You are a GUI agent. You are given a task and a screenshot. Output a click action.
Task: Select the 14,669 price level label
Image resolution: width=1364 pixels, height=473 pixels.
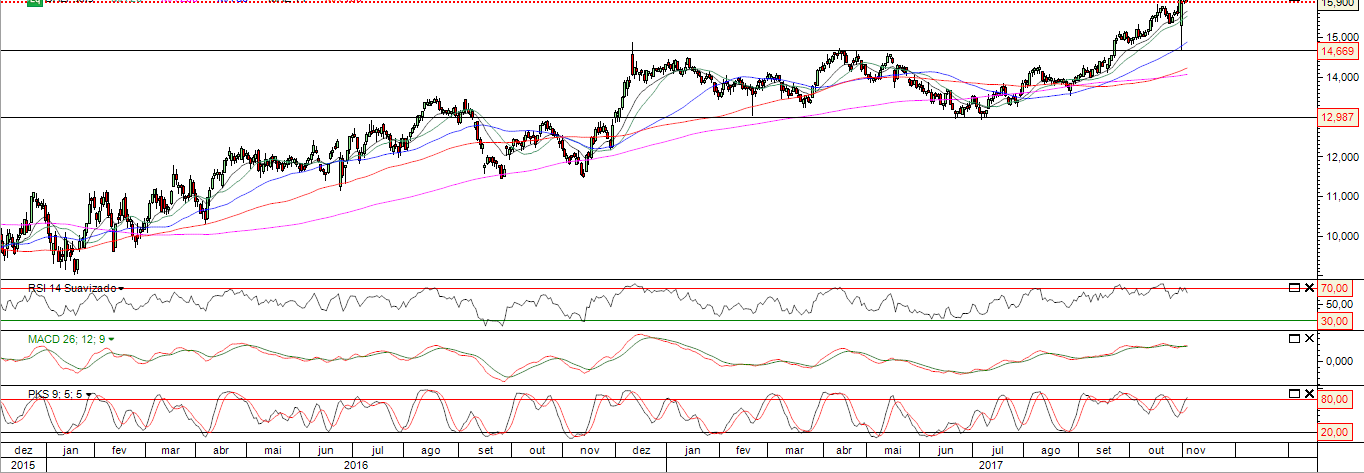pyautogui.click(x=1338, y=51)
